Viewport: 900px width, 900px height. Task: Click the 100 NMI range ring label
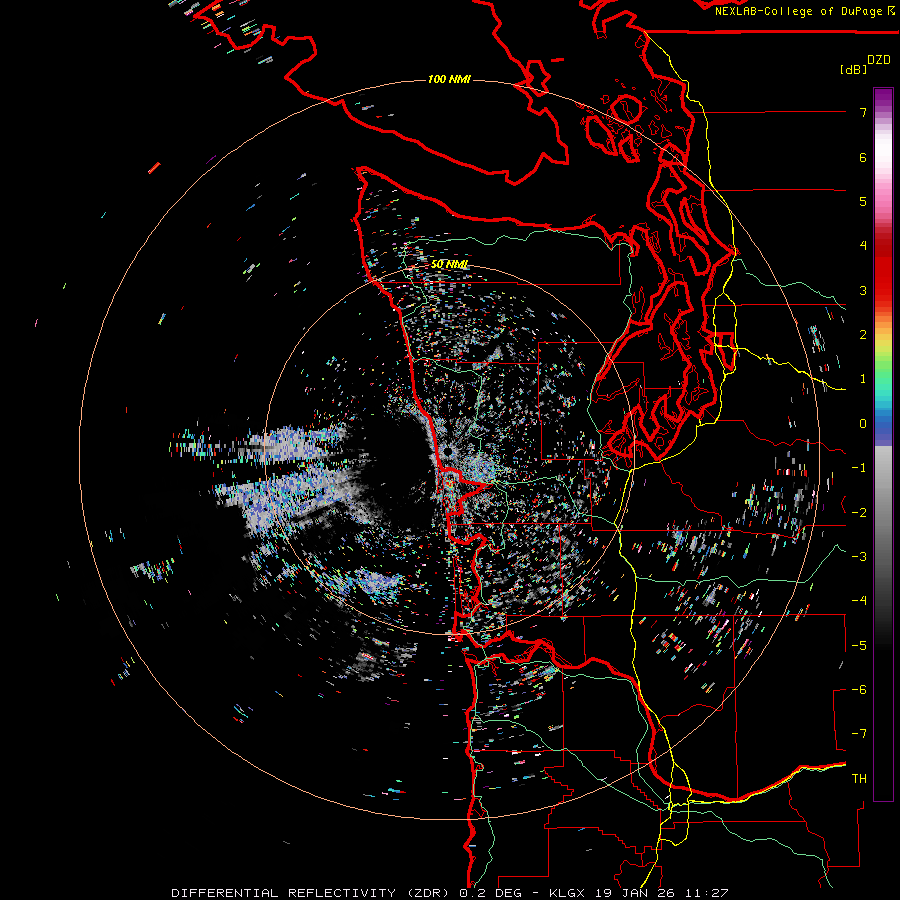[449, 79]
